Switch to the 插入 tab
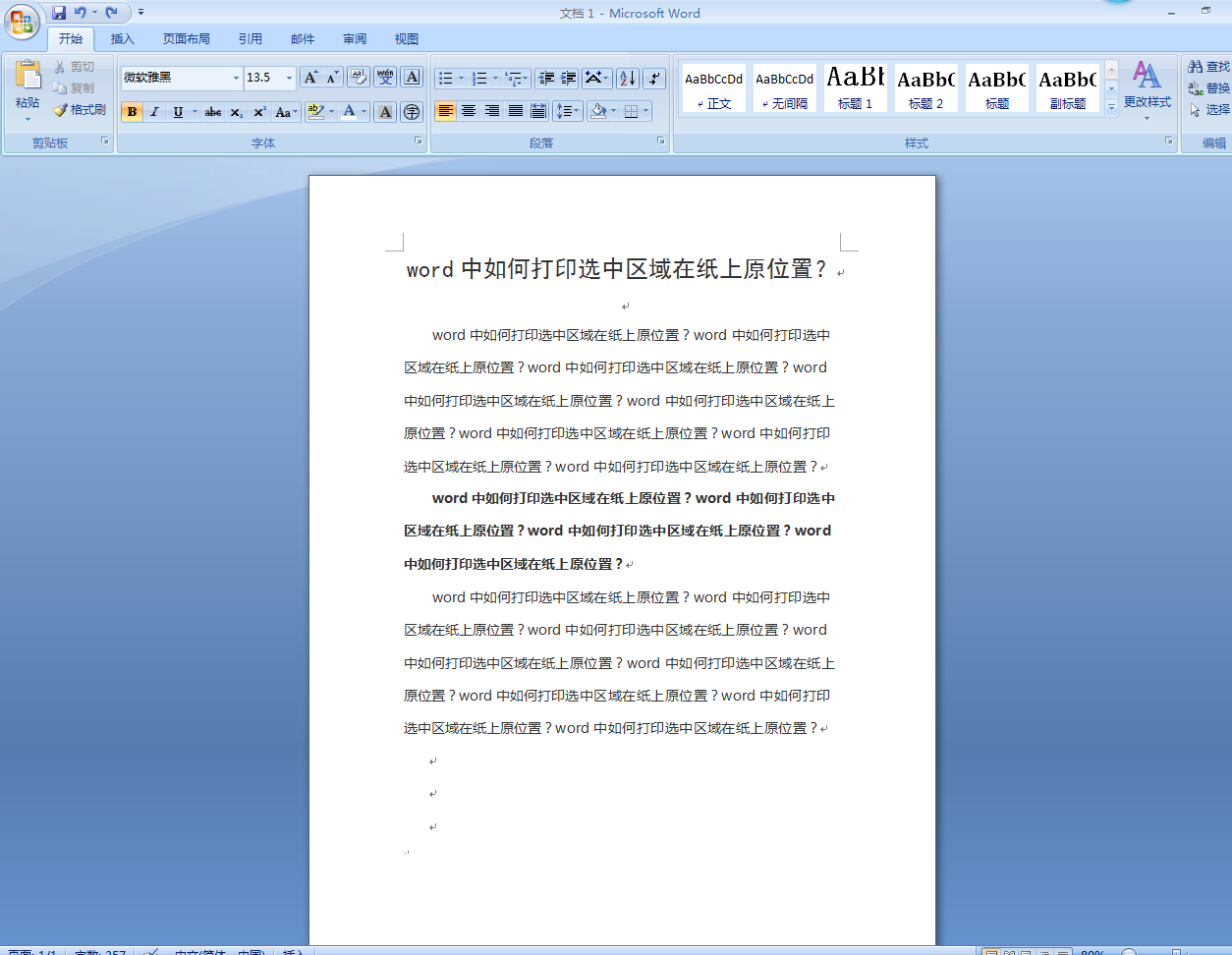The image size is (1232, 955). tap(123, 39)
